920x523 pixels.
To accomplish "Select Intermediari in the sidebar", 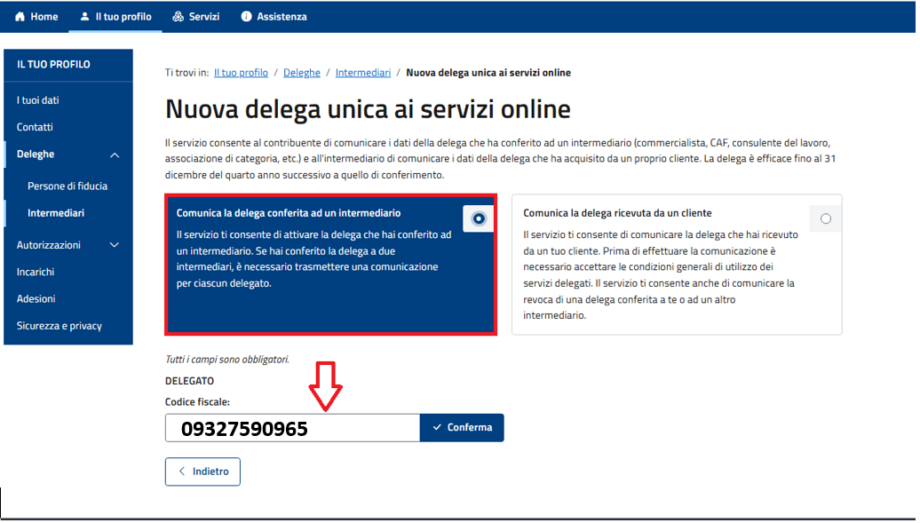I will coord(56,213).
